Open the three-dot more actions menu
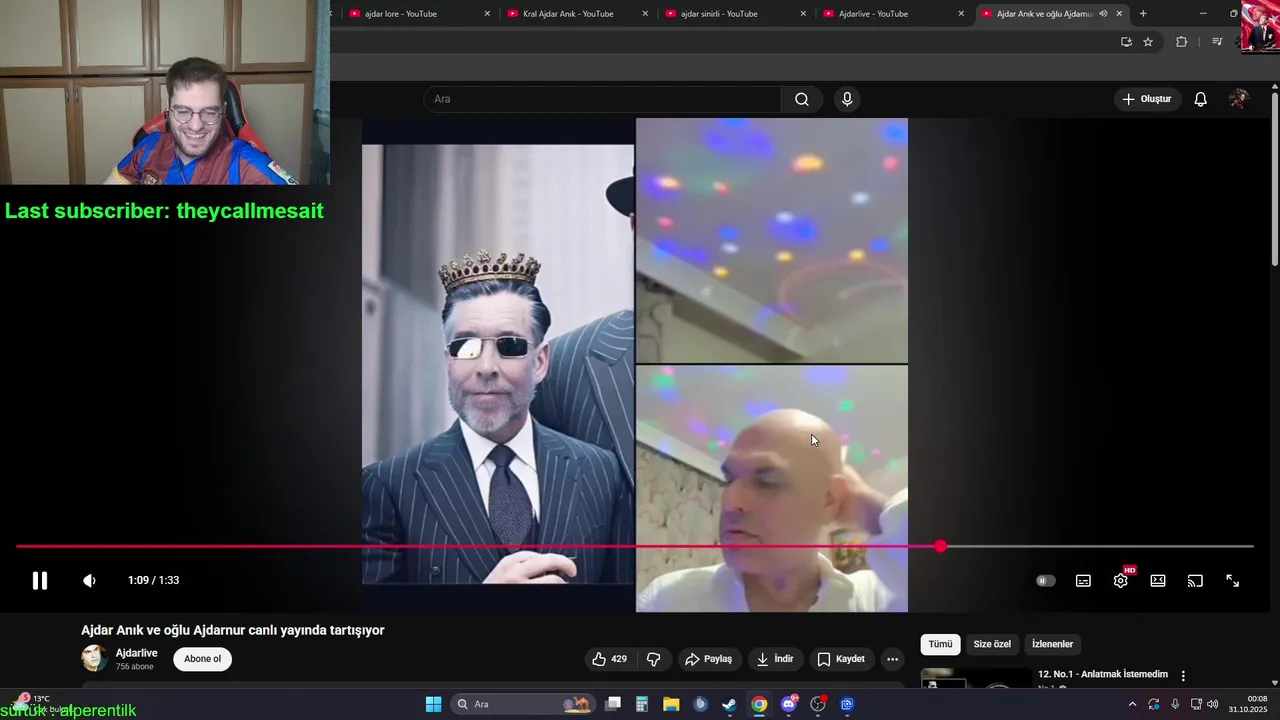1280x720 pixels. pyautogui.click(x=892, y=659)
